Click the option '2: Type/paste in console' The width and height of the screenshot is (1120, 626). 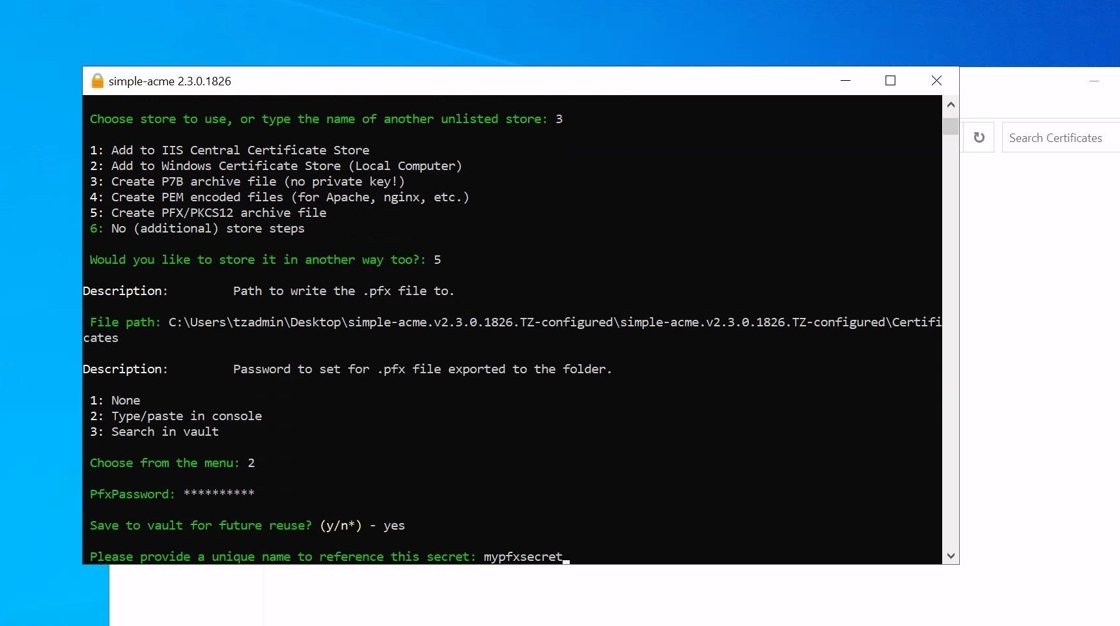pyautogui.click(x=176, y=416)
